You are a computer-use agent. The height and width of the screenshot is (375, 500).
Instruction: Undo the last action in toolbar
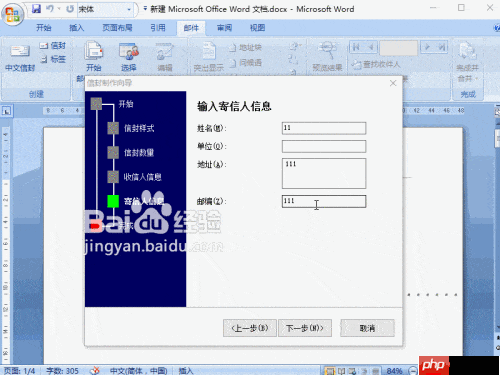click(50, 9)
